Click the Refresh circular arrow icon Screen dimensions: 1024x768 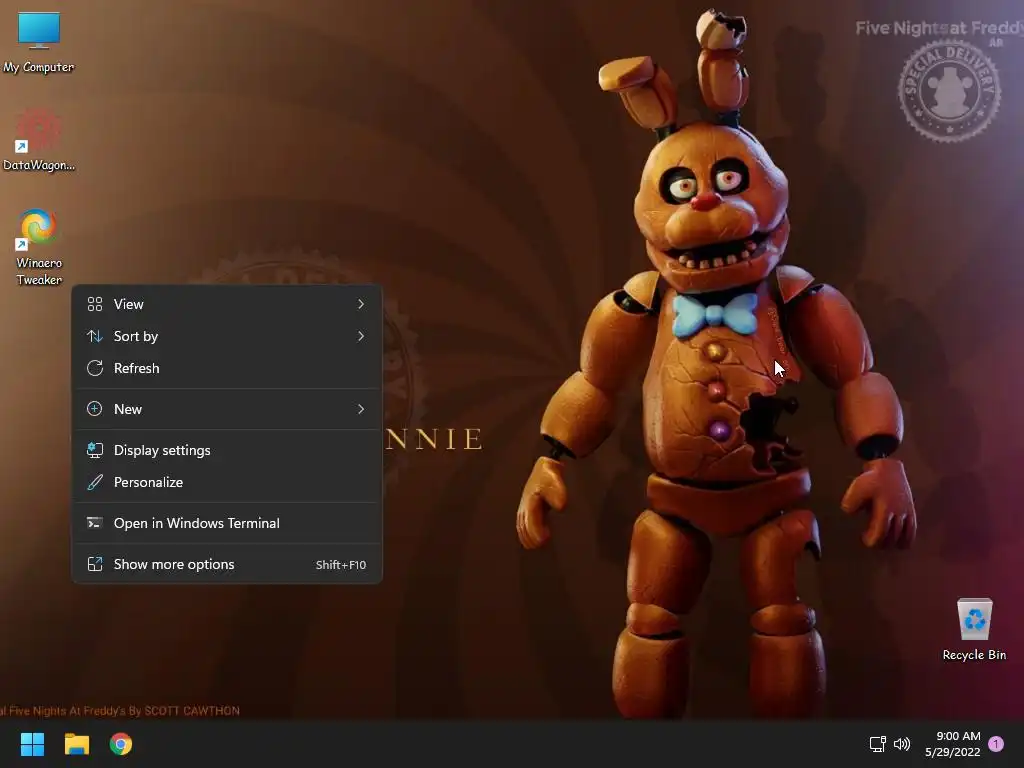pos(95,368)
